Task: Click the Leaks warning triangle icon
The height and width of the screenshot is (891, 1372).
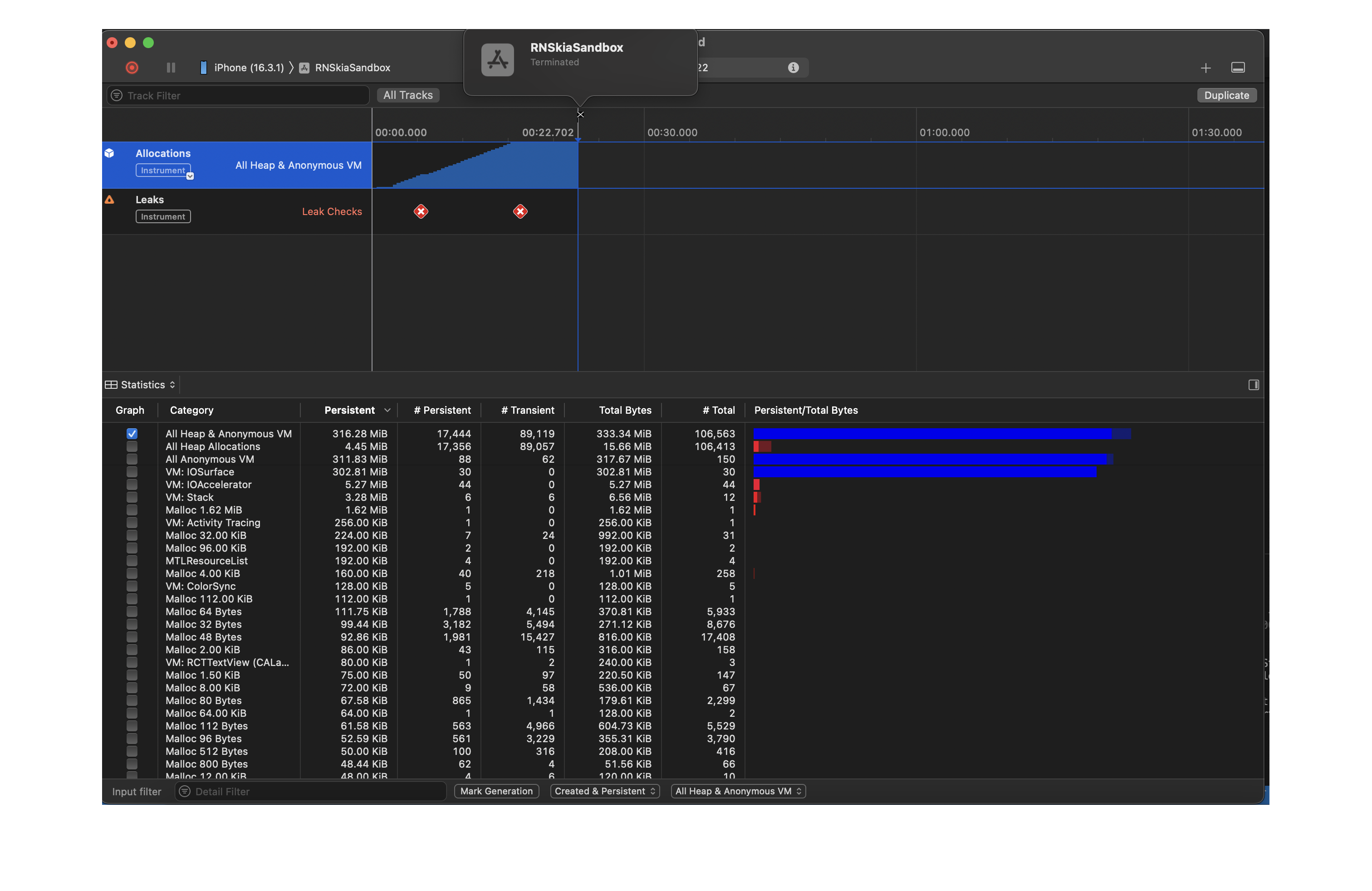Action: (109, 200)
